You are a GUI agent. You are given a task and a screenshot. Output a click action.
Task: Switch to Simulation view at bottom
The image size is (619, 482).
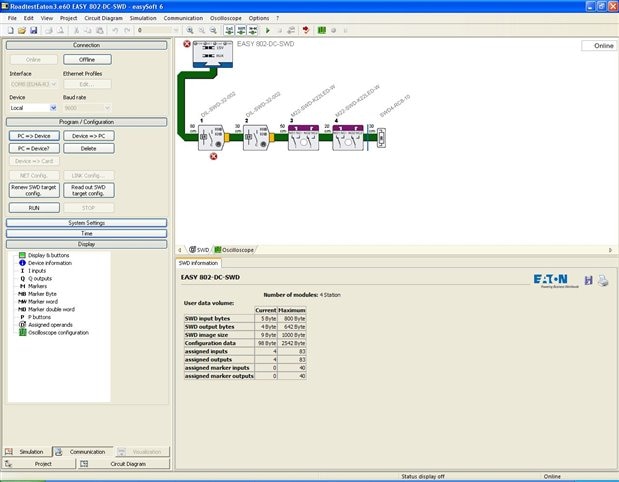point(31,452)
